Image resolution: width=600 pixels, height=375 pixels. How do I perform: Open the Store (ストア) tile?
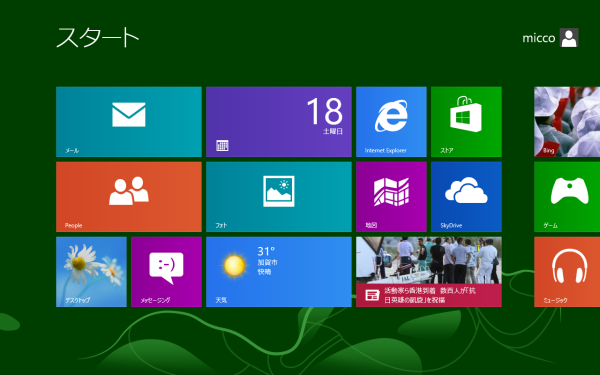click(466, 122)
